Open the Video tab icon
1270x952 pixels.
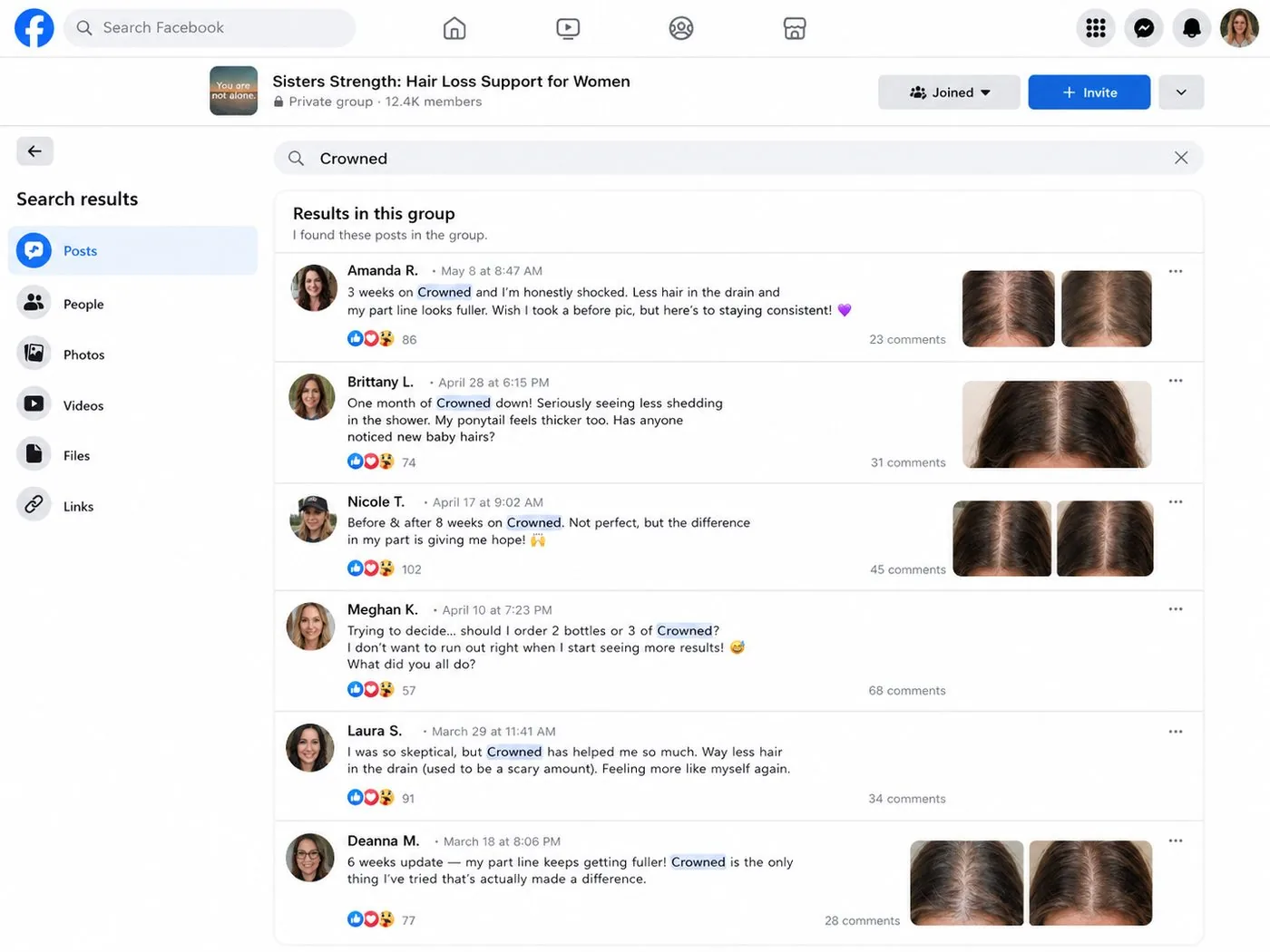coord(568,28)
